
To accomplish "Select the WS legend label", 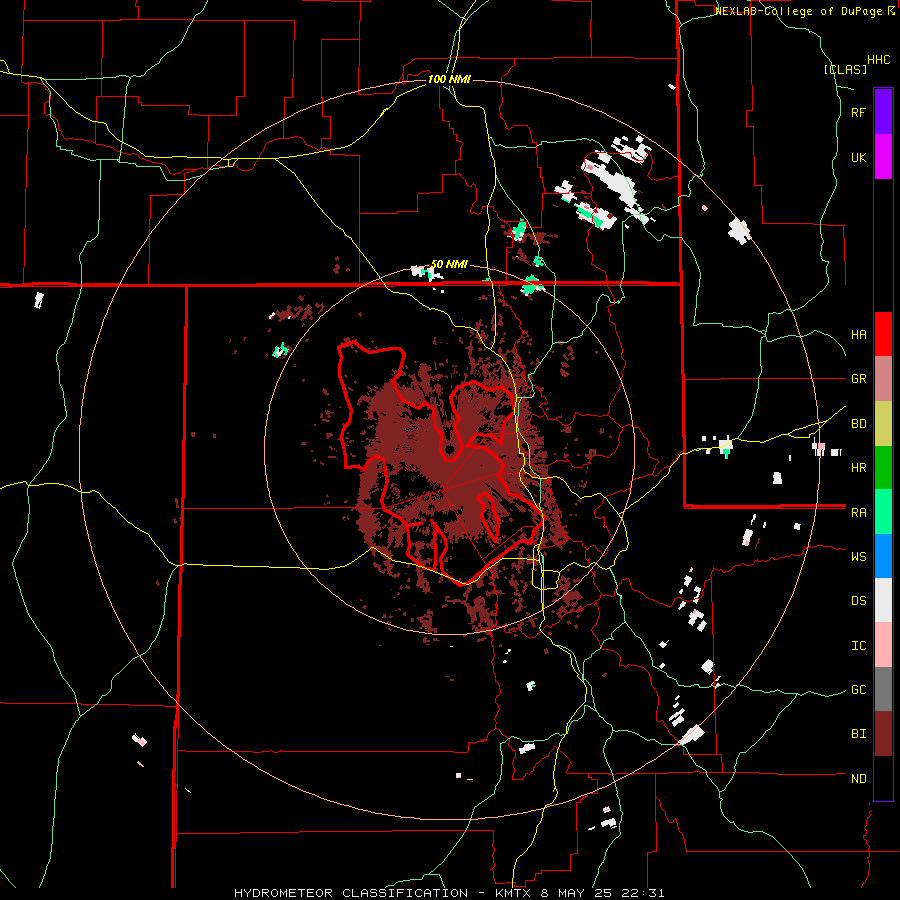I will pos(858,557).
